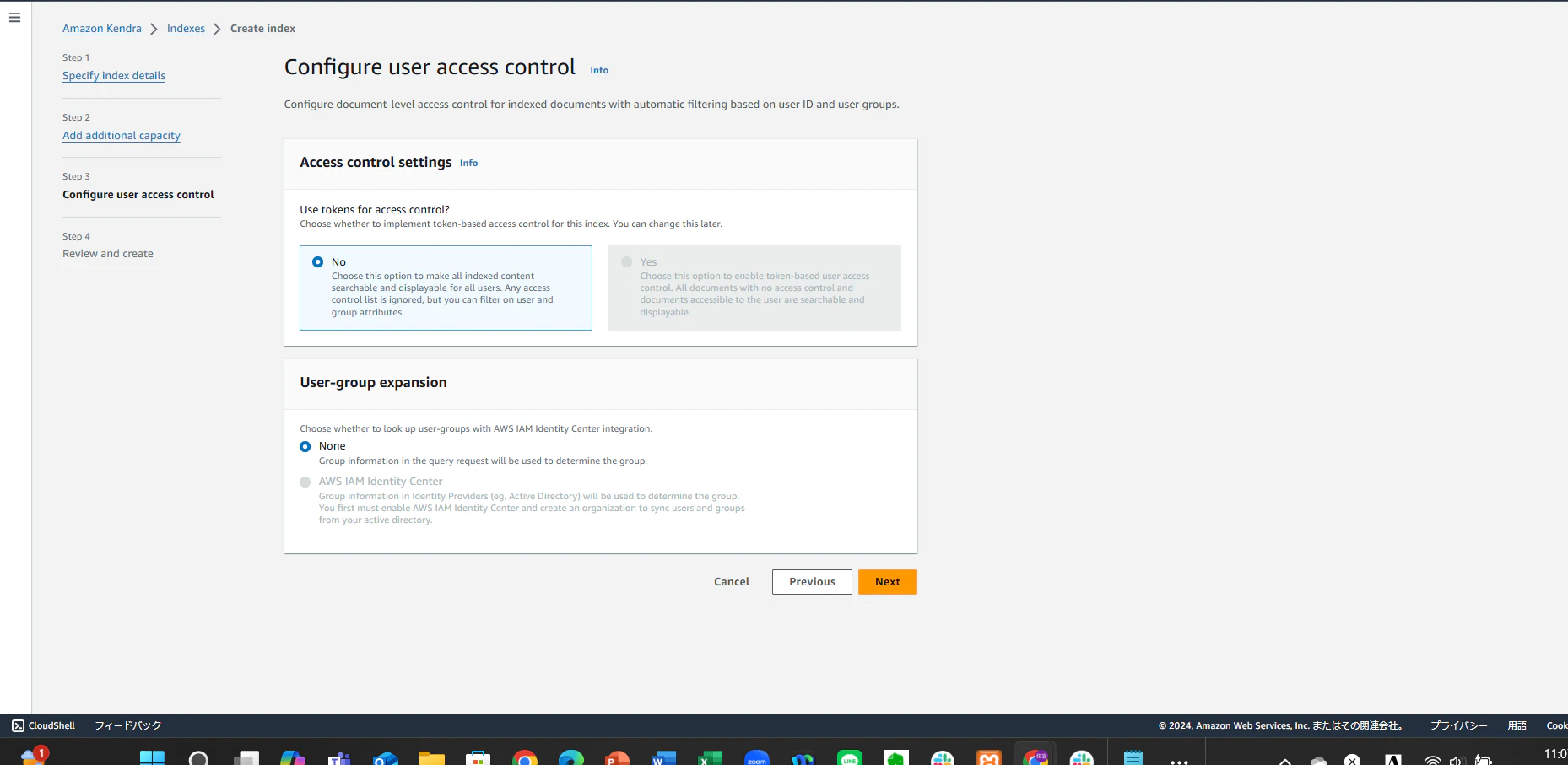Open Microsoft Edge from the taskbar

[x=571, y=758]
